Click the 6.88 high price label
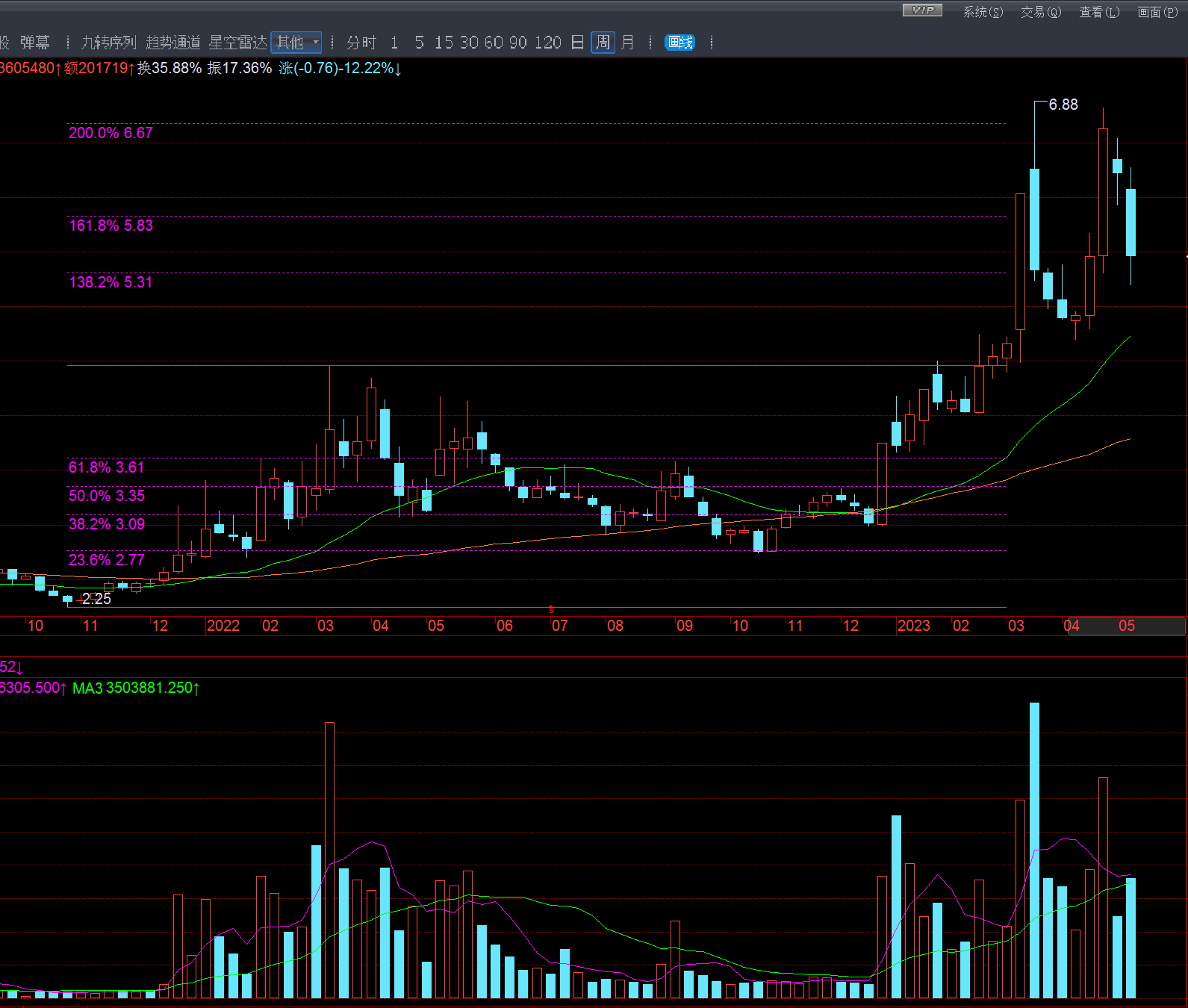Image resolution: width=1188 pixels, height=1008 pixels. click(x=1063, y=105)
